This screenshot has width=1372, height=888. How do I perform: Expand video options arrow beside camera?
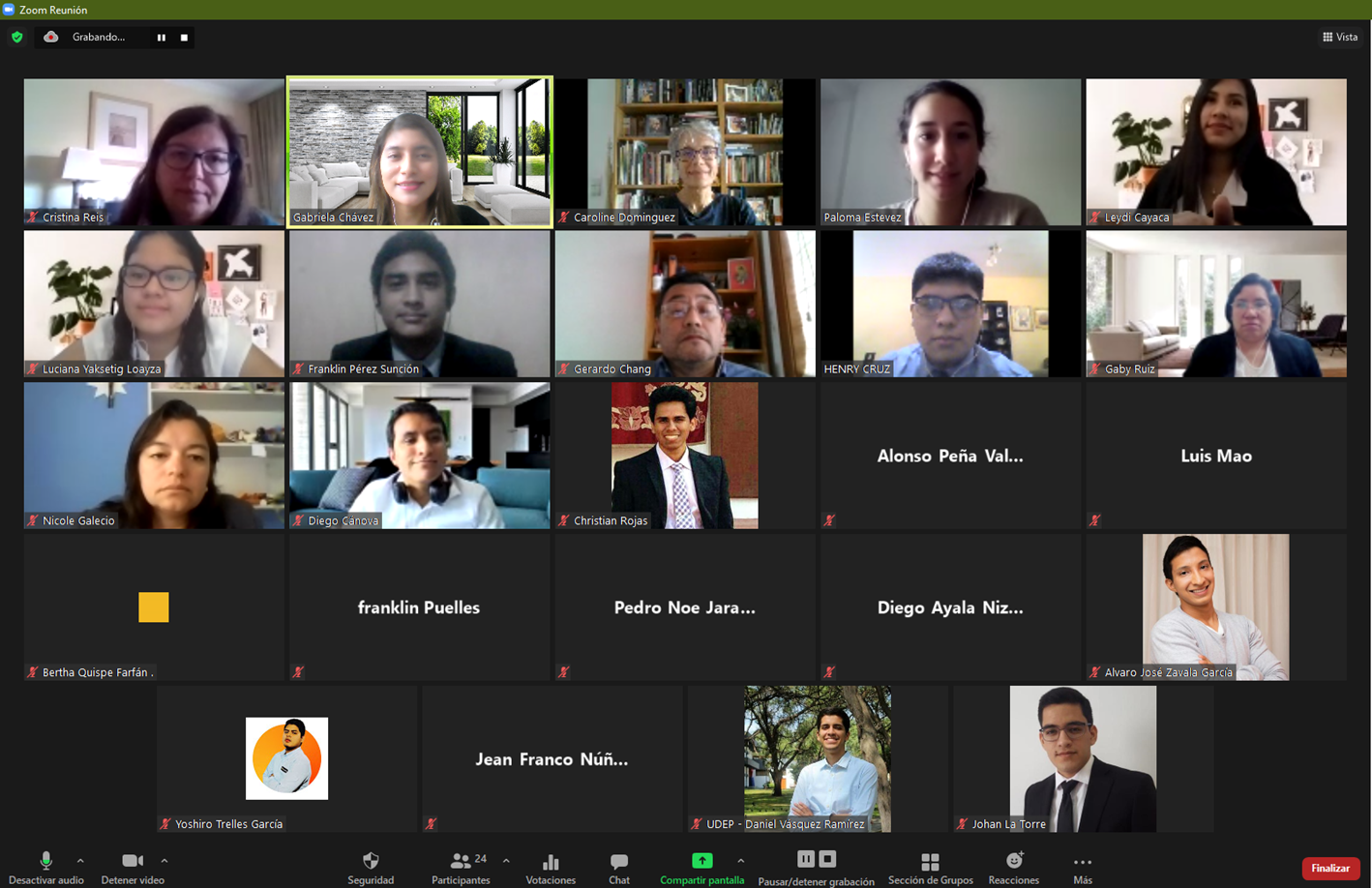pyautogui.click(x=164, y=860)
